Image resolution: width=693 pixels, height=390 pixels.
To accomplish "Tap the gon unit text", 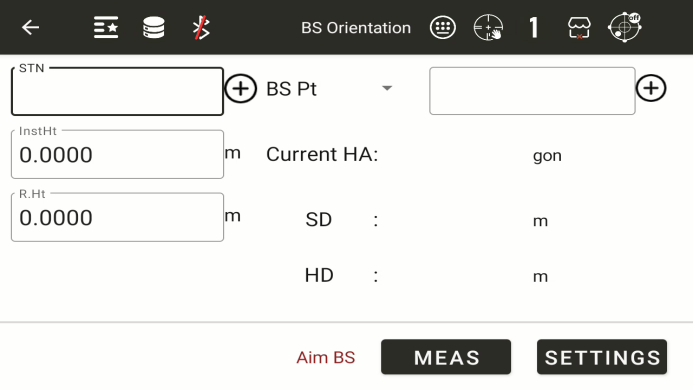I will tap(547, 156).
